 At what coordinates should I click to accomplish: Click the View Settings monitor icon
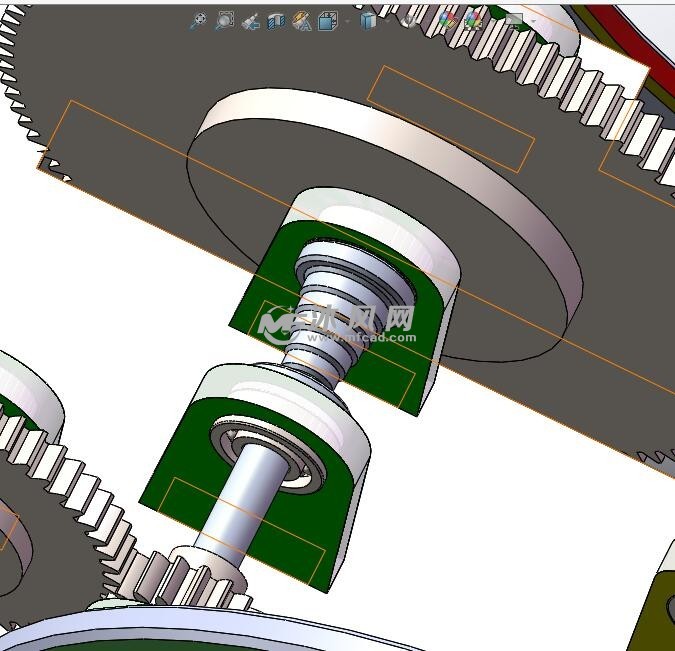click(x=513, y=21)
